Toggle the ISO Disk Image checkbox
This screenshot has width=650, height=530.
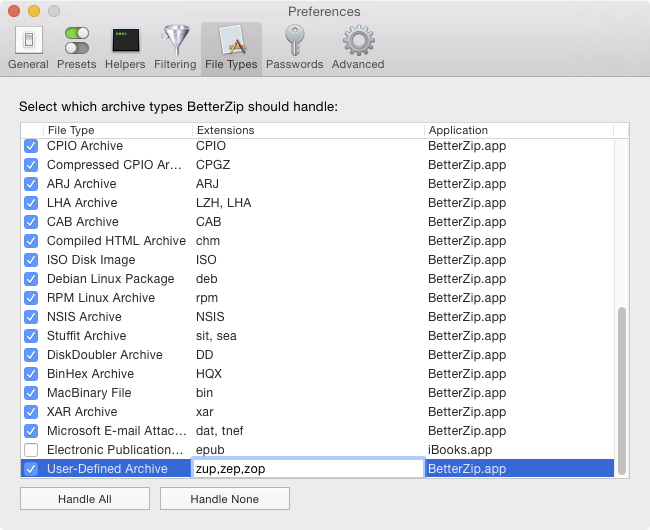tap(31, 260)
